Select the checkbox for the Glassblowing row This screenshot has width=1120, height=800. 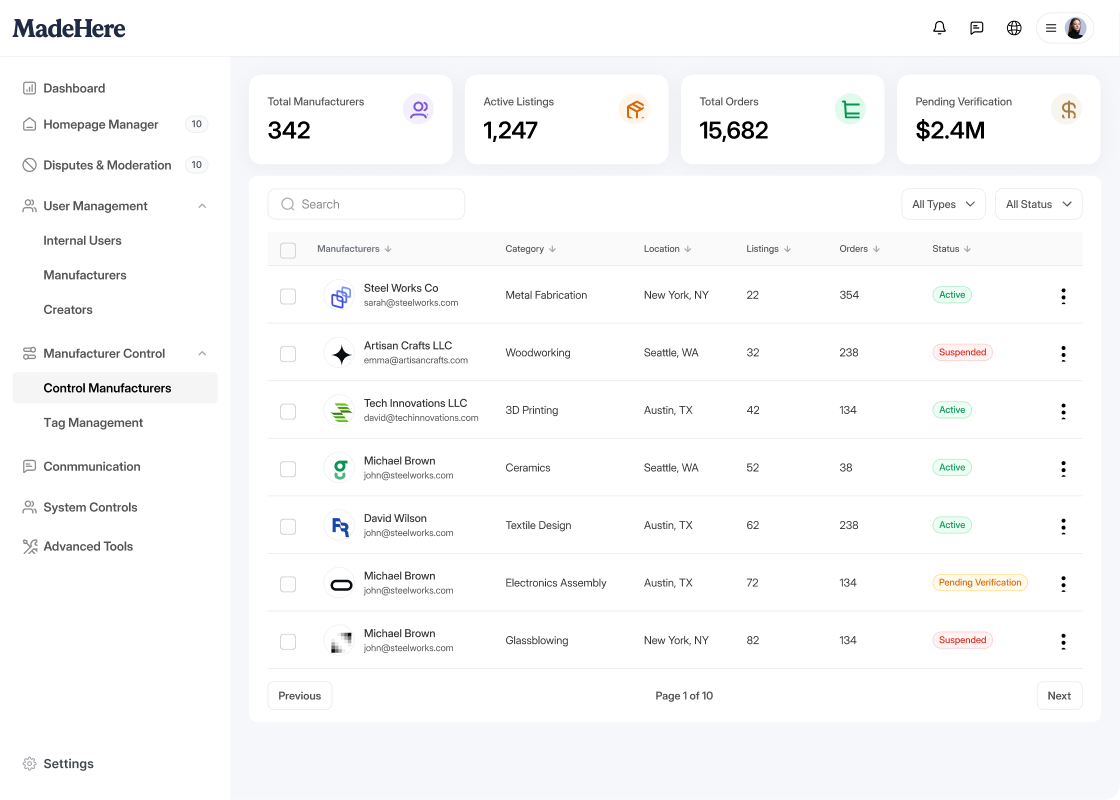tap(288, 641)
